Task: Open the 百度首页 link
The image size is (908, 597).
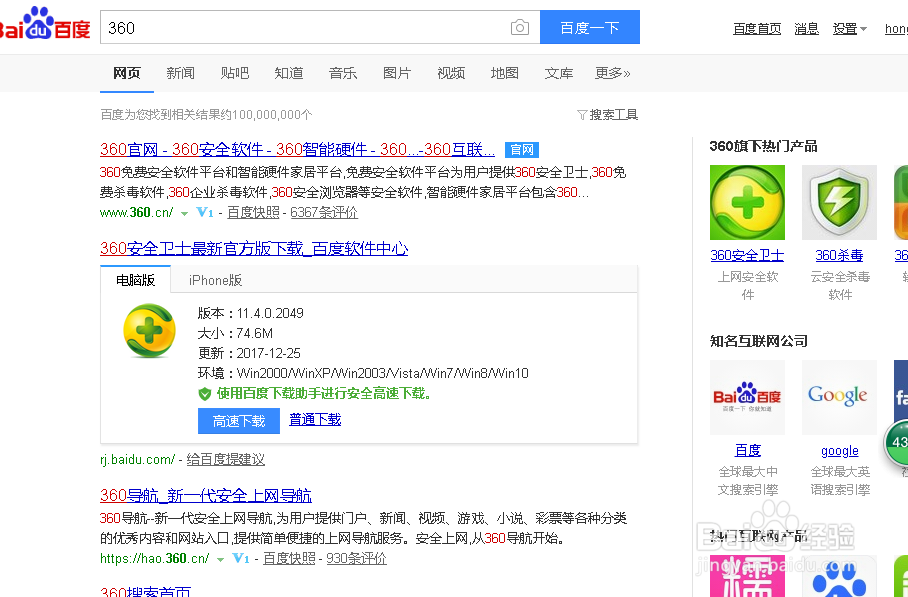Action: tap(757, 28)
